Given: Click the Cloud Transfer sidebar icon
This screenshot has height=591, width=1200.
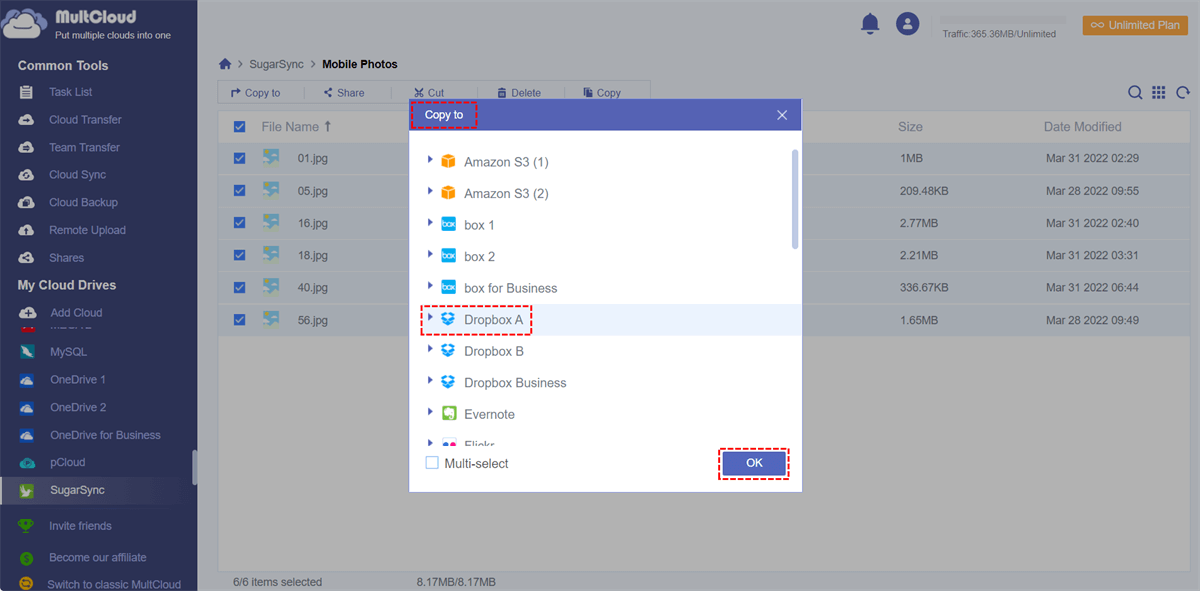Looking at the screenshot, I should tap(27, 120).
